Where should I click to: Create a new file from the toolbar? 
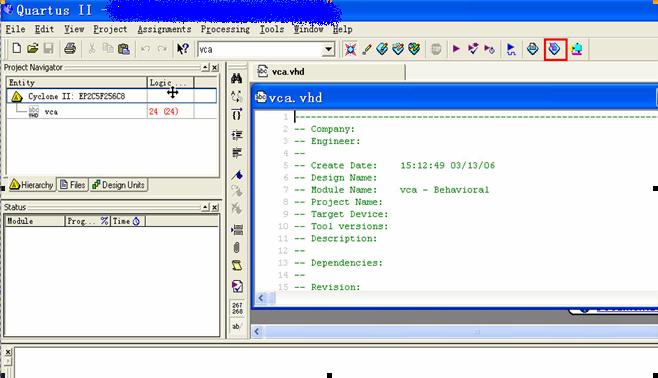click(x=16, y=49)
